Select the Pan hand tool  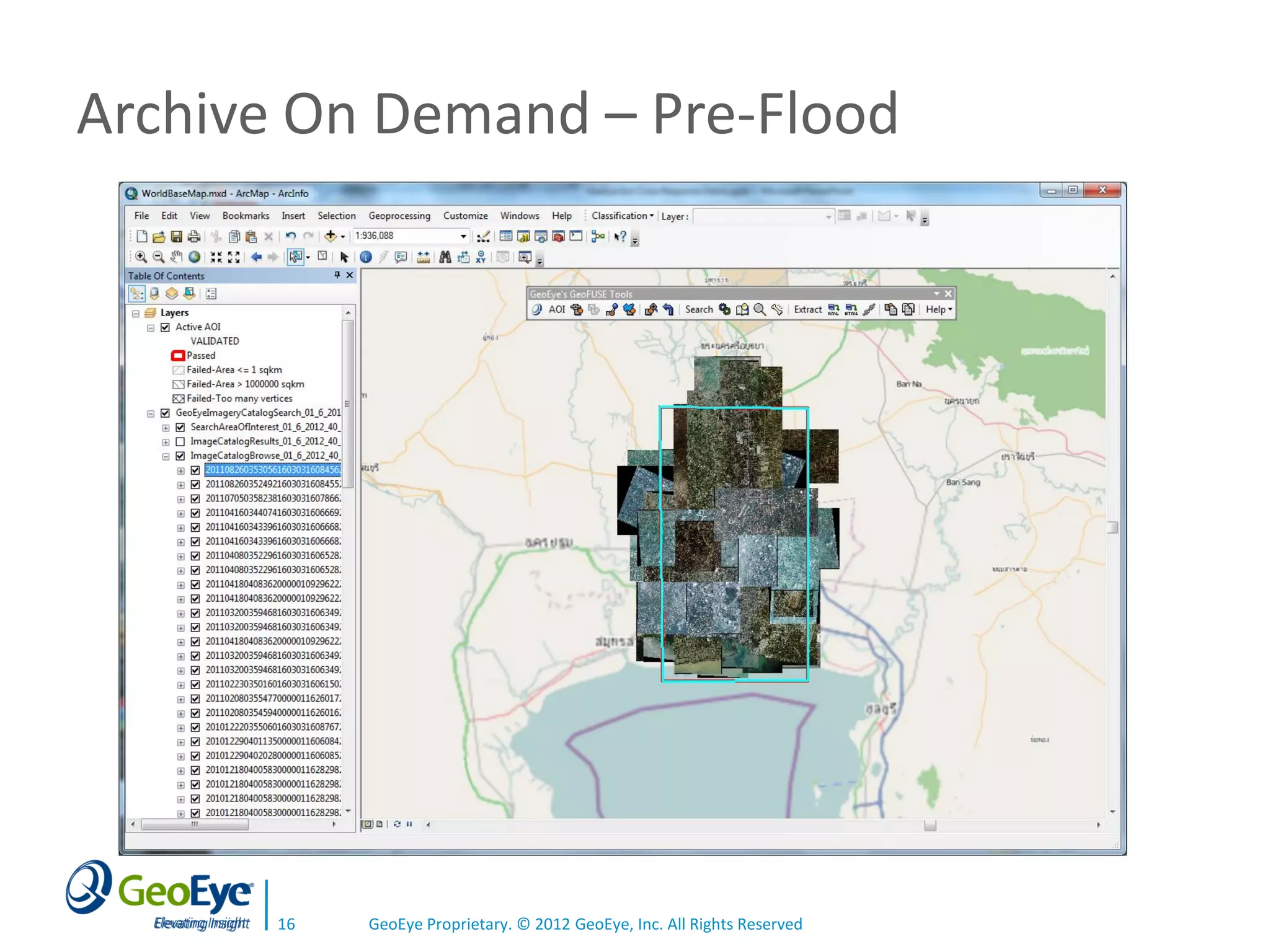pos(177,257)
